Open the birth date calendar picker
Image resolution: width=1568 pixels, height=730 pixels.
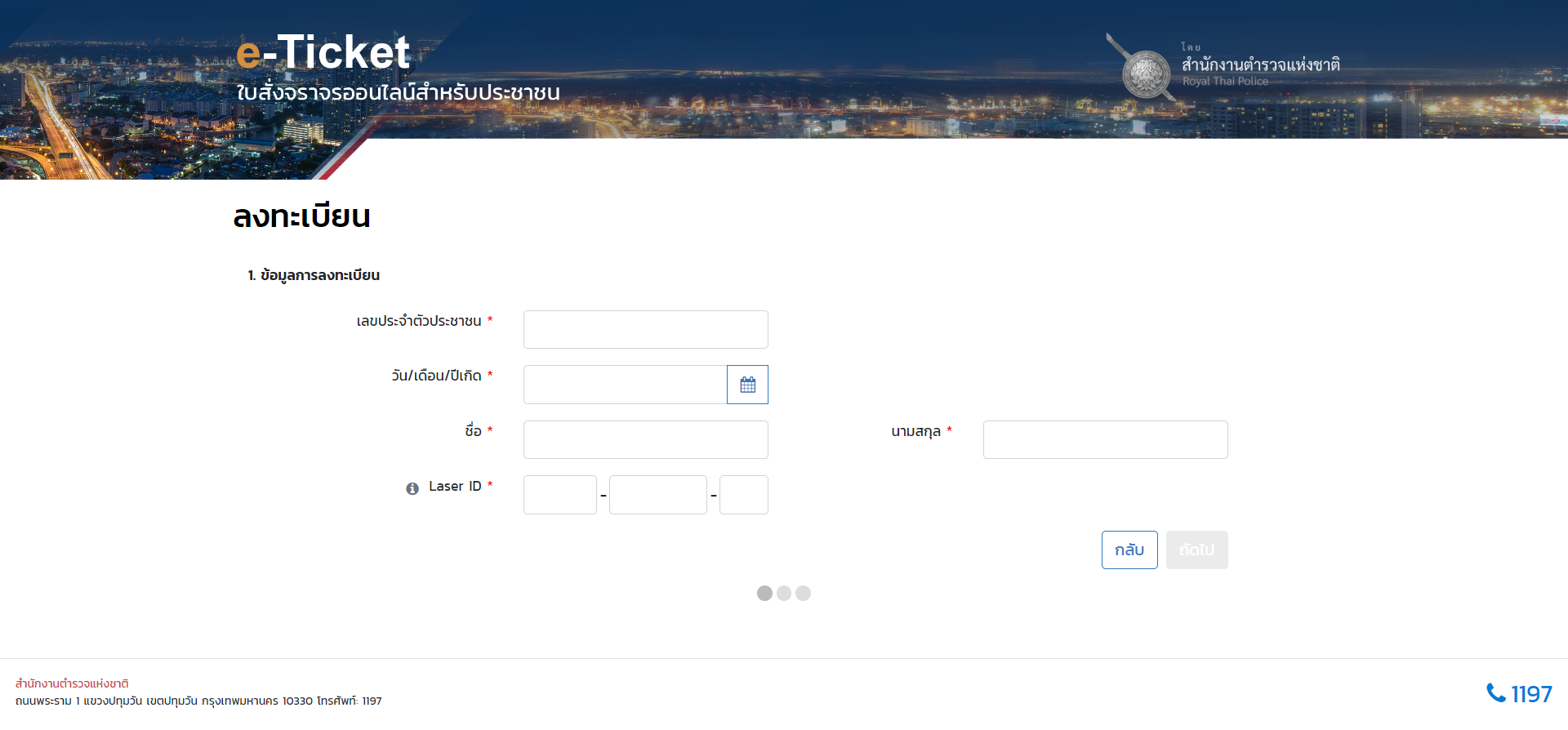(x=747, y=385)
